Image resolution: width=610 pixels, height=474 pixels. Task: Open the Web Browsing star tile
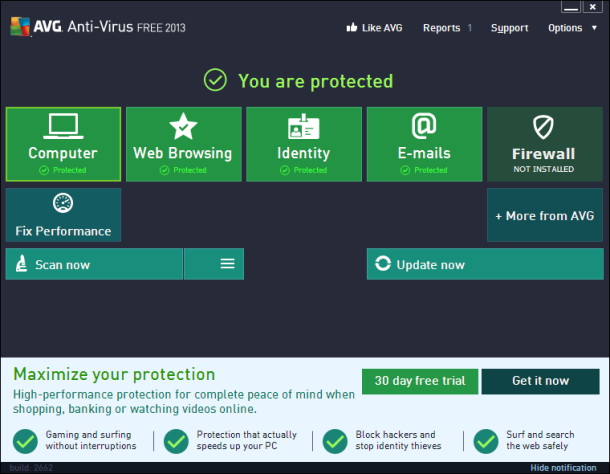tap(183, 144)
